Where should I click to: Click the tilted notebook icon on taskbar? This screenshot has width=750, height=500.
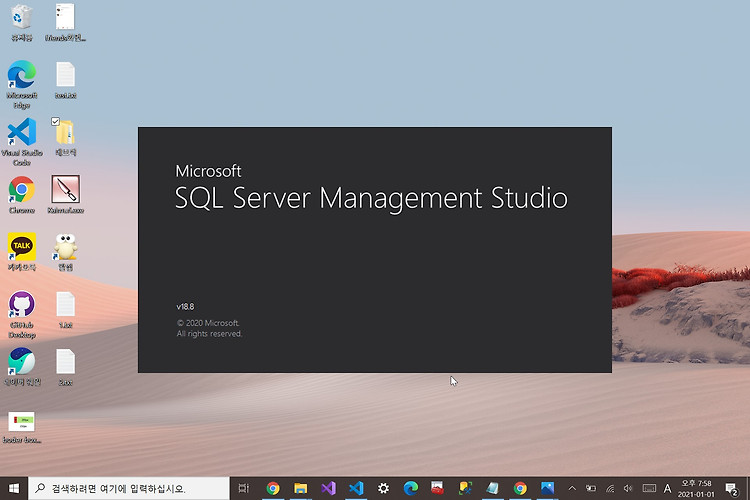point(492,488)
